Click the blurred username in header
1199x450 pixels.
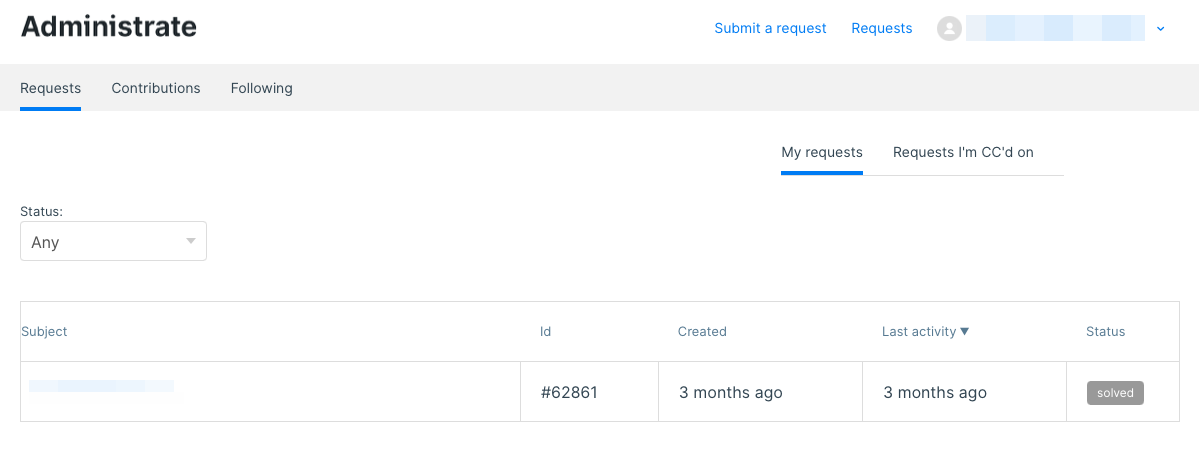1055,28
